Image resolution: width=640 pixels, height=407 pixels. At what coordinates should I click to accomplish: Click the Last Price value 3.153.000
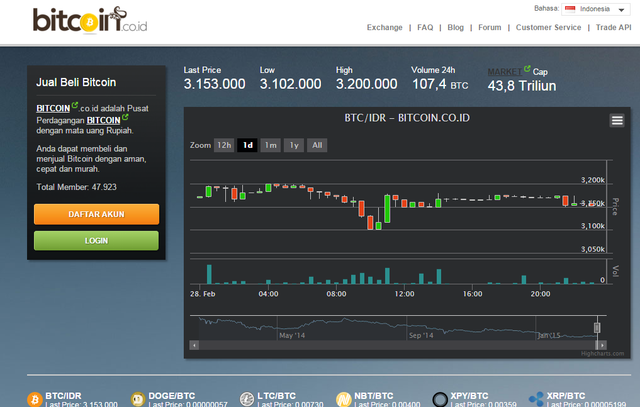pyautogui.click(x=214, y=84)
